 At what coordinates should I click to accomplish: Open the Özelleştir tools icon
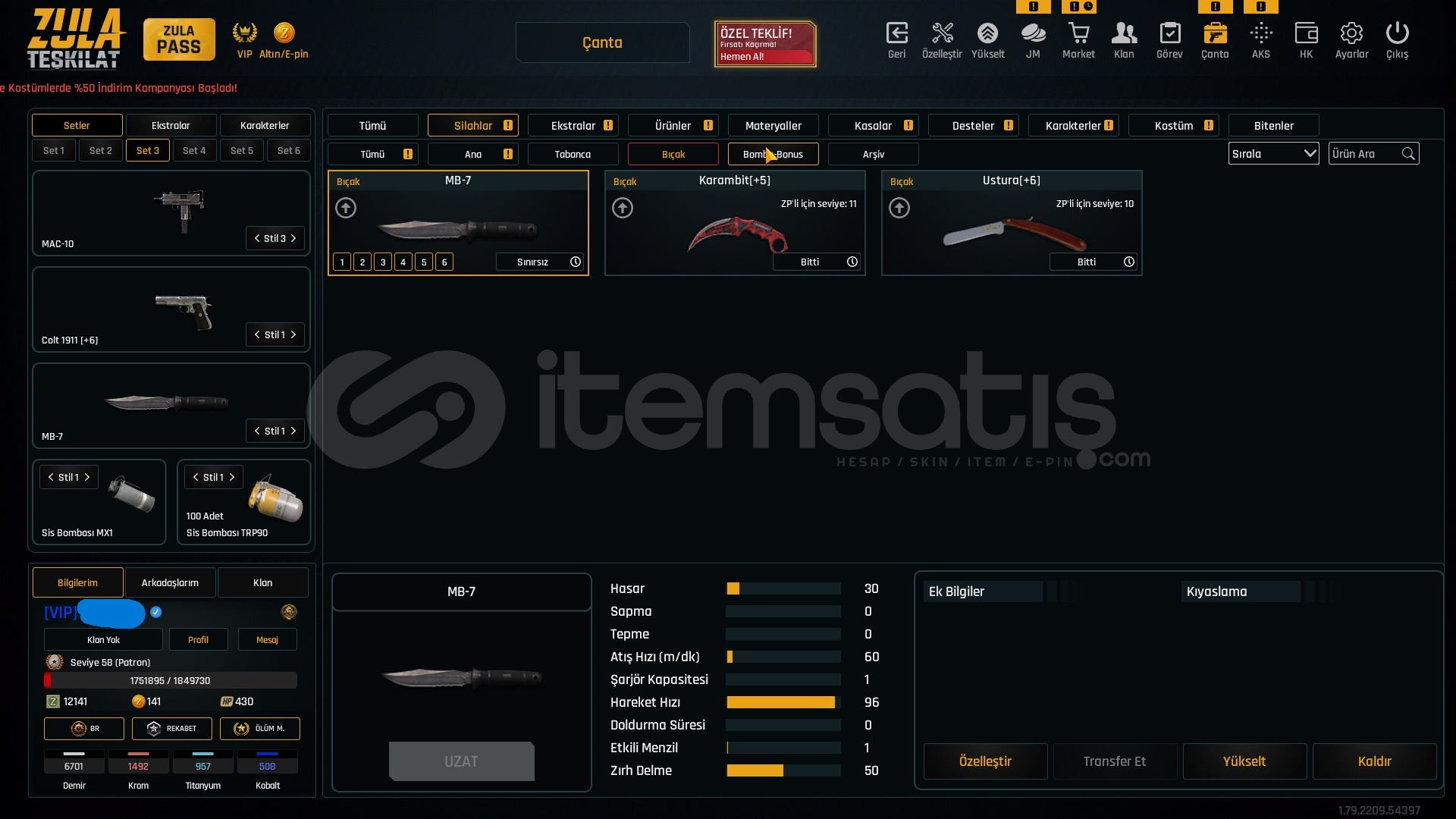coord(942,34)
